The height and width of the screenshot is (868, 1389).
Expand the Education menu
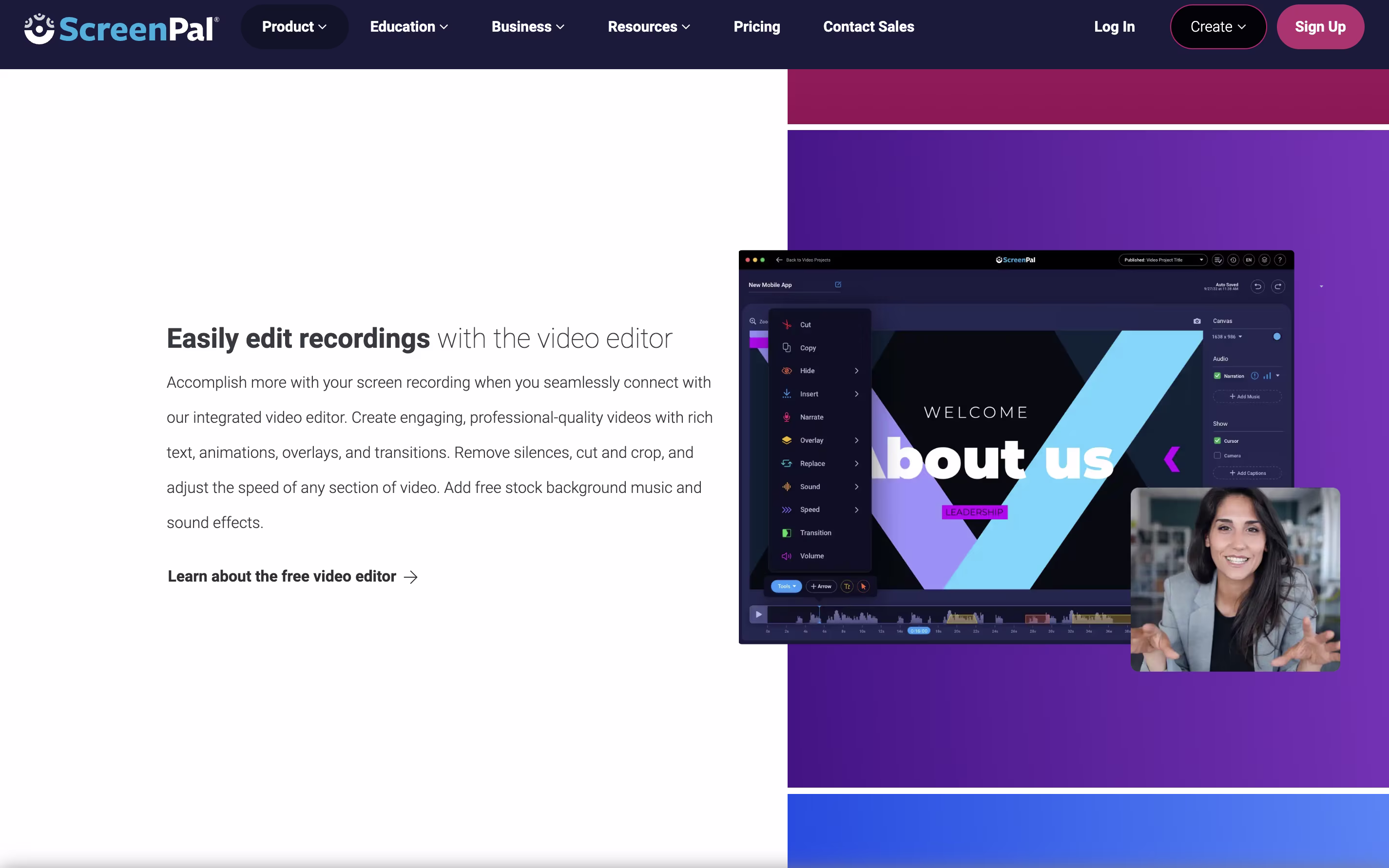(x=408, y=26)
